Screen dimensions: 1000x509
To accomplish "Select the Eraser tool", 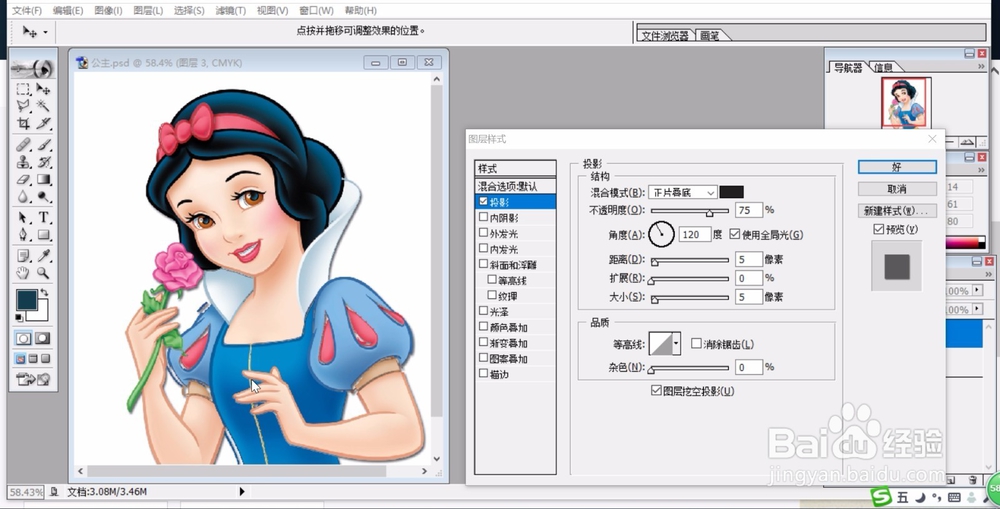I will [x=23, y=180].
